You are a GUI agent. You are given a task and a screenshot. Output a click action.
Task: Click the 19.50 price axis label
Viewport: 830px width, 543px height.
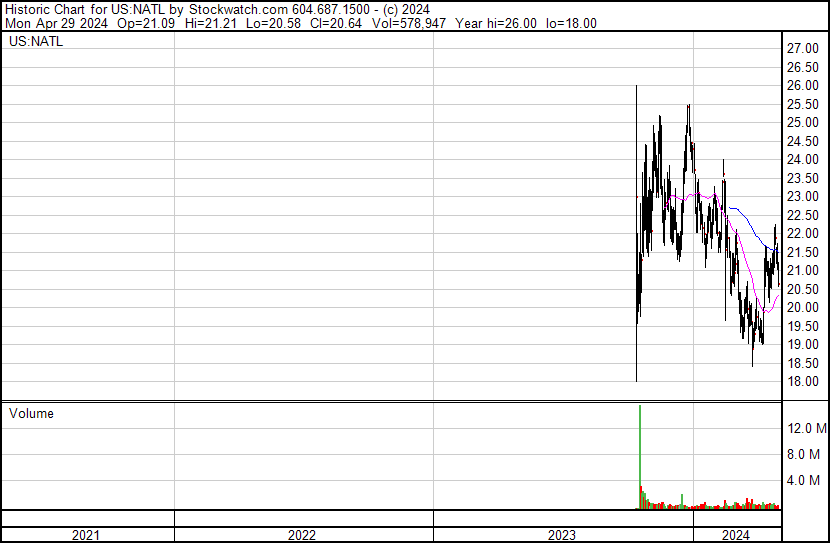pos(802,326)
